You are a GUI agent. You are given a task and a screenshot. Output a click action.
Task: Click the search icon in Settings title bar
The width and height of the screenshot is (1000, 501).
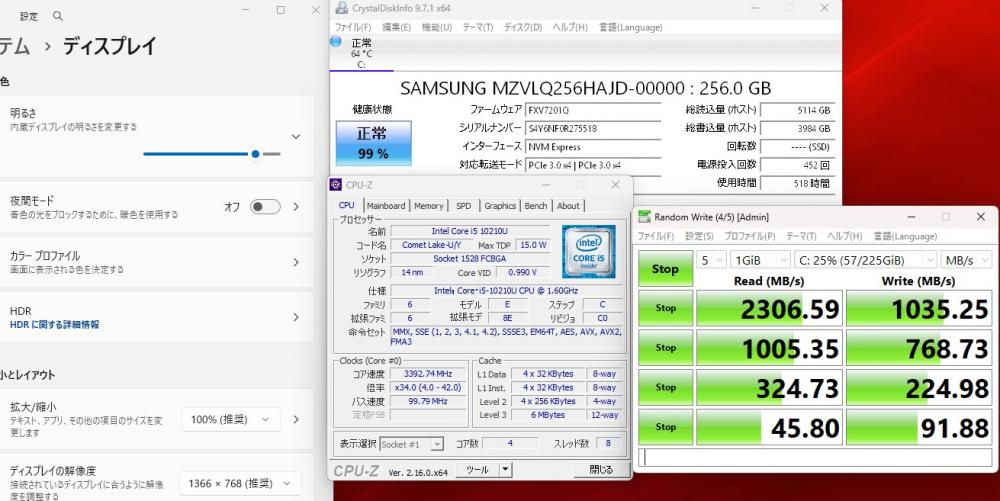[58, 16]
